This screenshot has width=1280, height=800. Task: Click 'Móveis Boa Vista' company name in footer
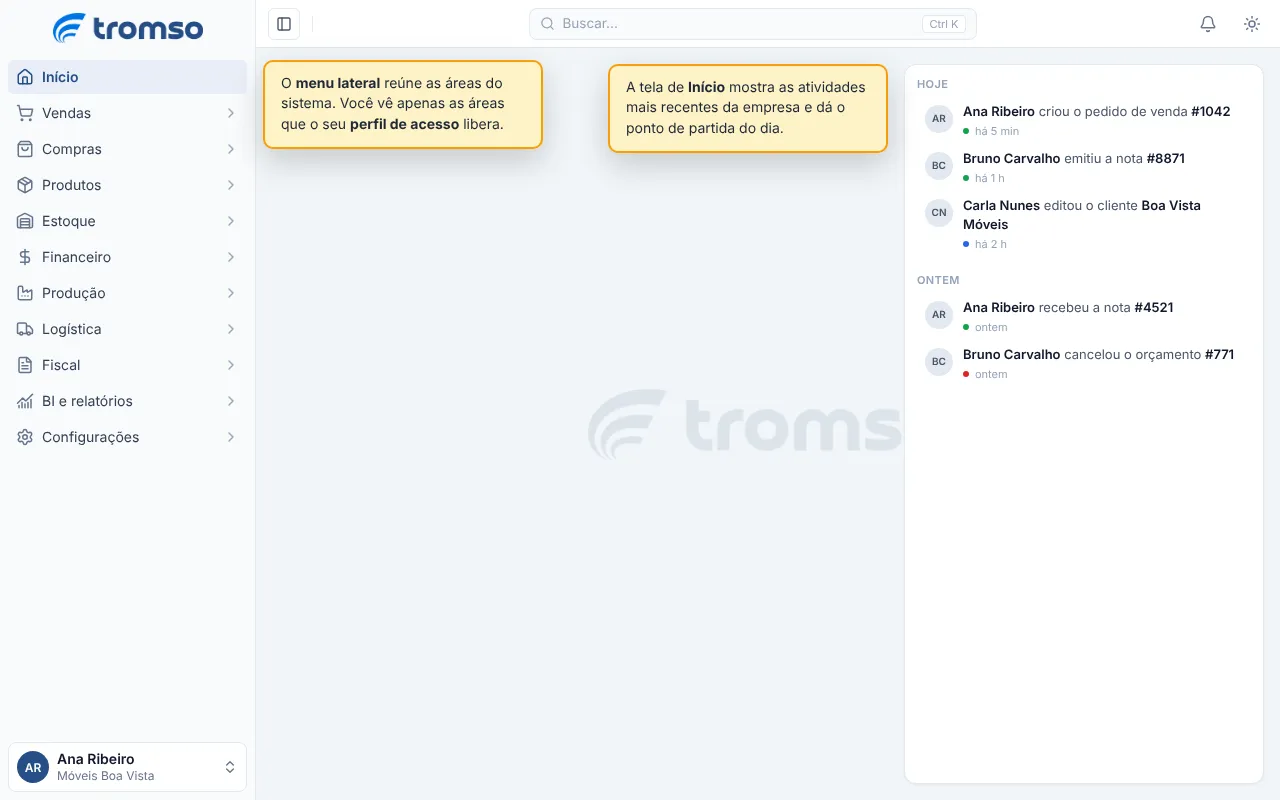click(x=106, y=776)
